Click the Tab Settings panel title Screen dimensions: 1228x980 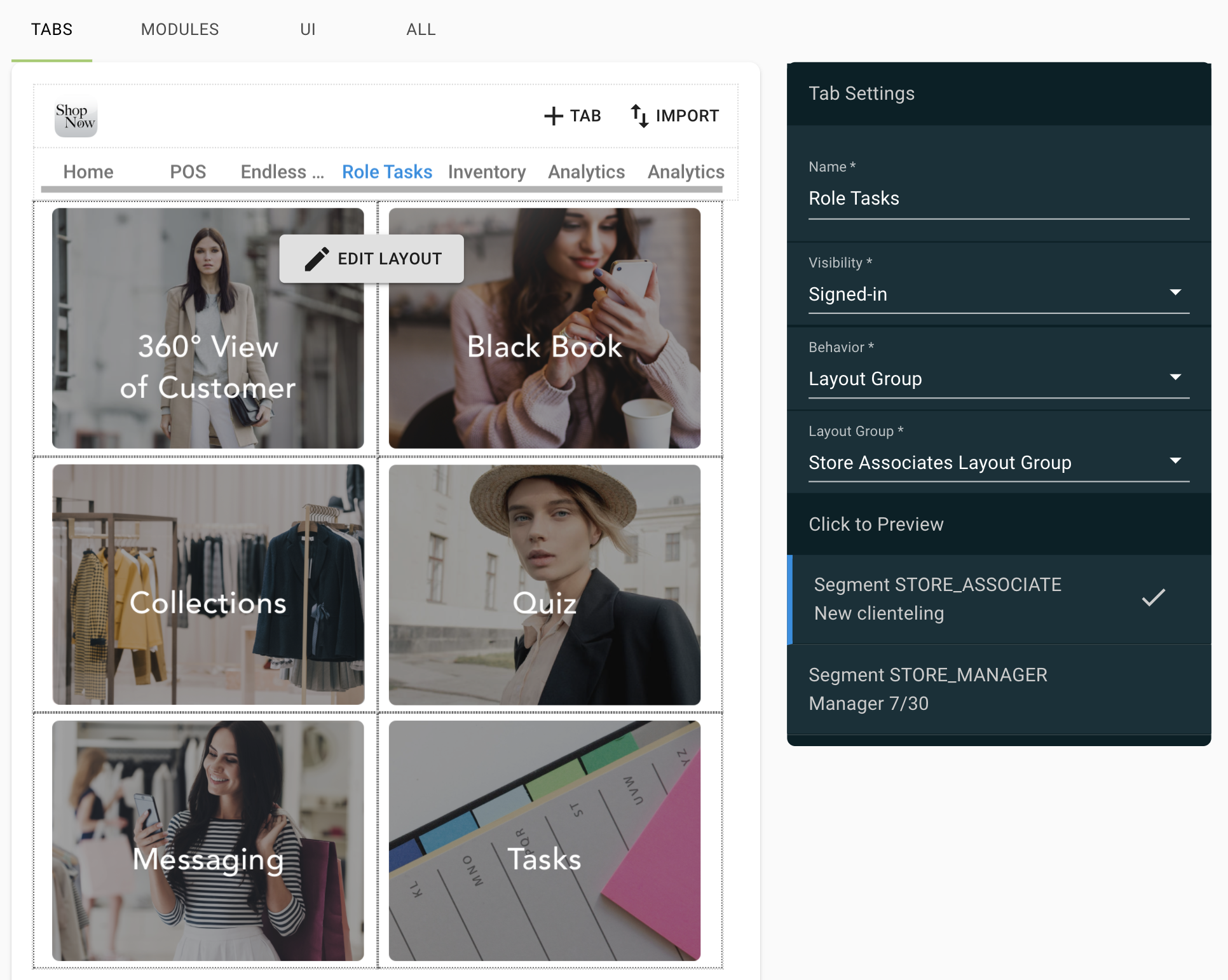tap(861, 93)
